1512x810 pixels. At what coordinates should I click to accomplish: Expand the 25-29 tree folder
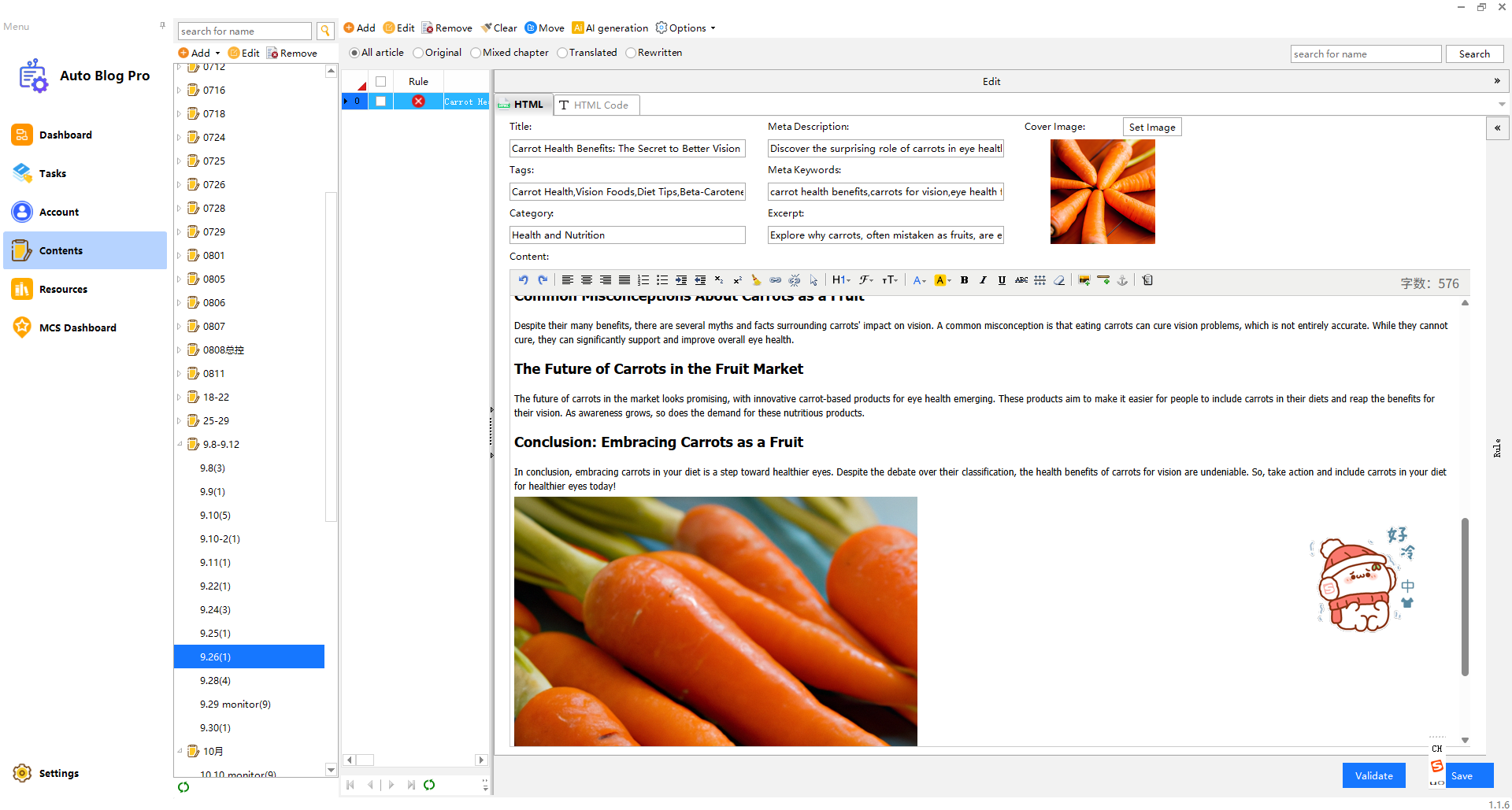click(180, 420)
